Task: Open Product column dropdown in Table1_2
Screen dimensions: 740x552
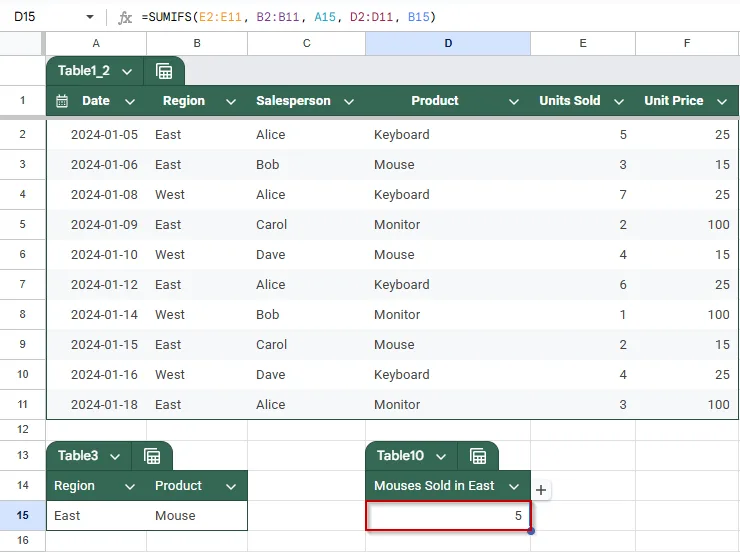Action: (x=514, y=101)
